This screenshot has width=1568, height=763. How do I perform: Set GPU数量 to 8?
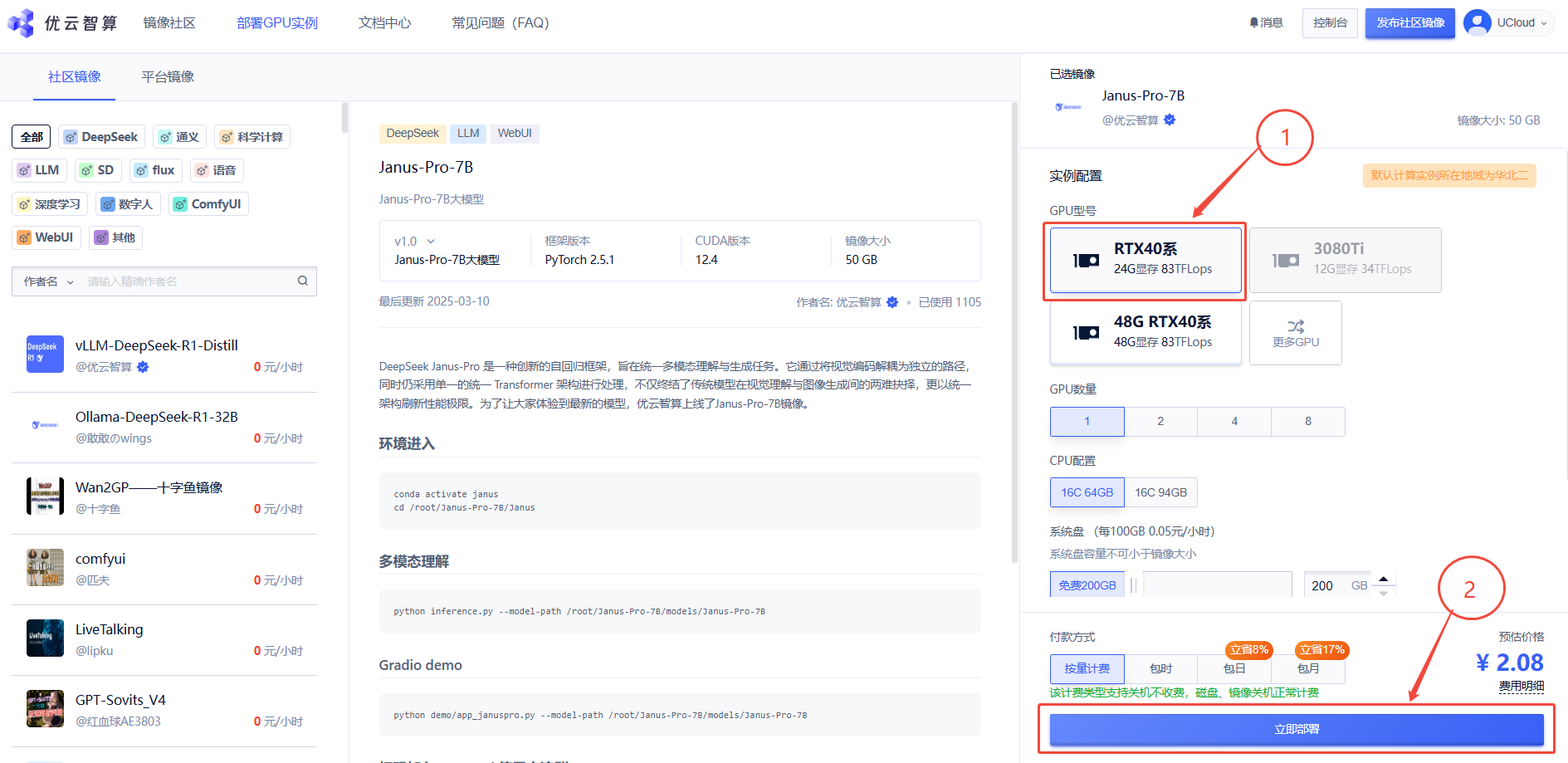point(1308,422)
